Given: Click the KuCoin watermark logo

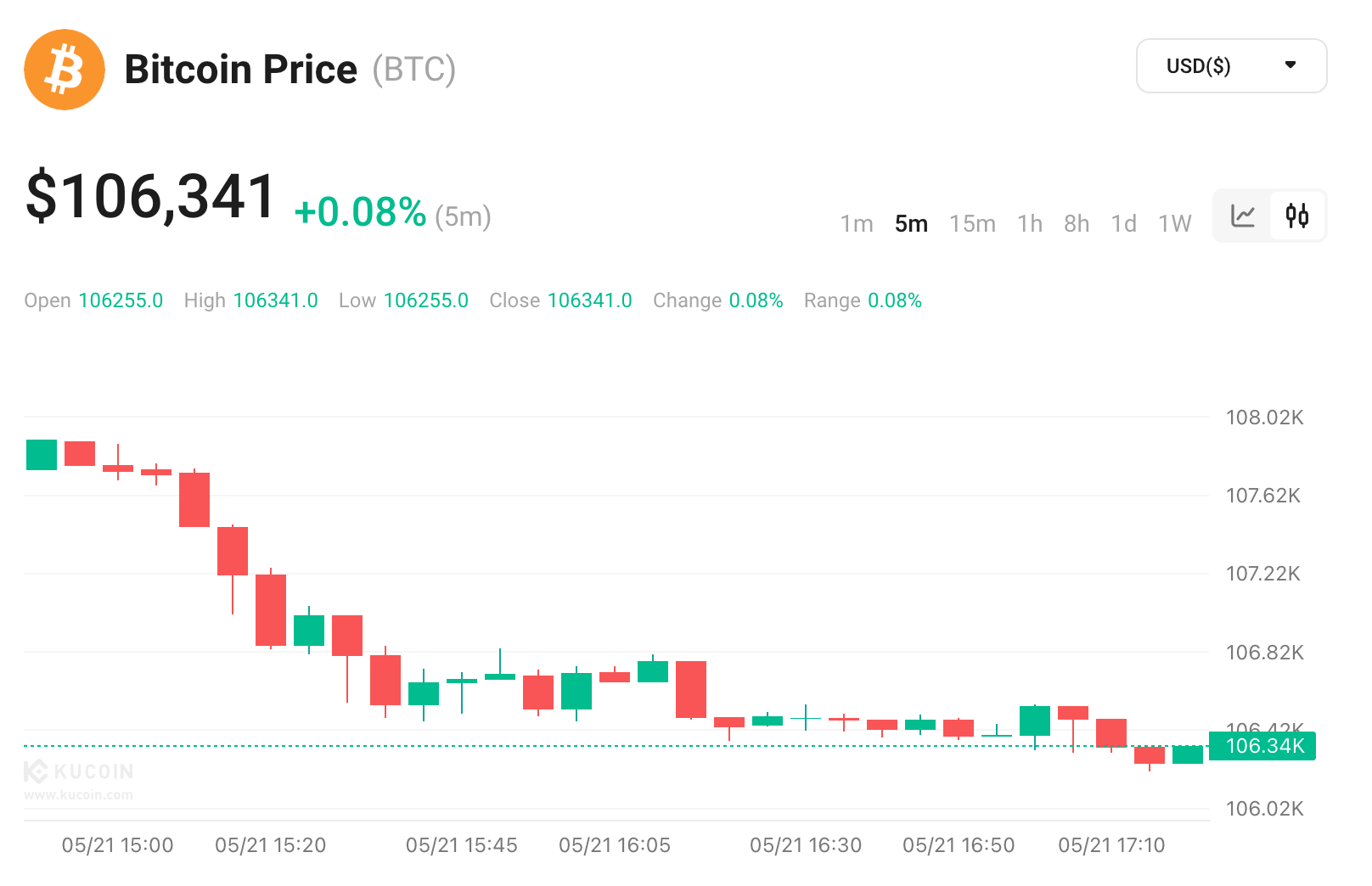Looking at the screenshot, I should pyautogui.click(x=79, y=771).
